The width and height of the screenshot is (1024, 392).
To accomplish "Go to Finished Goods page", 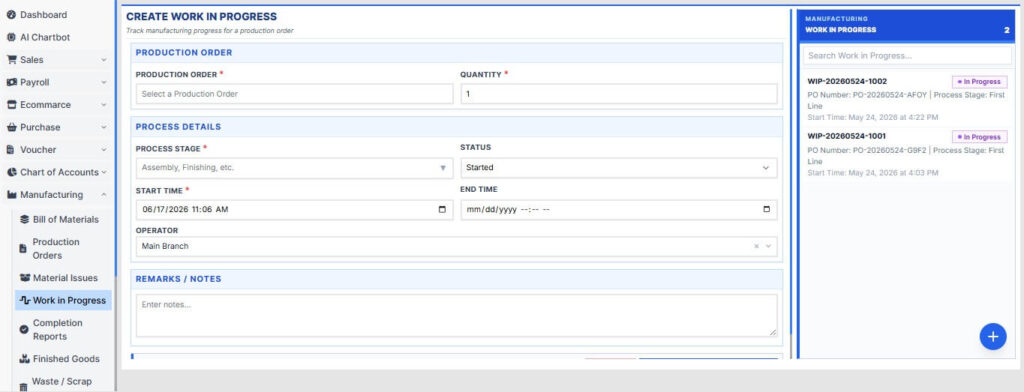I will click(x=63, y=359).
